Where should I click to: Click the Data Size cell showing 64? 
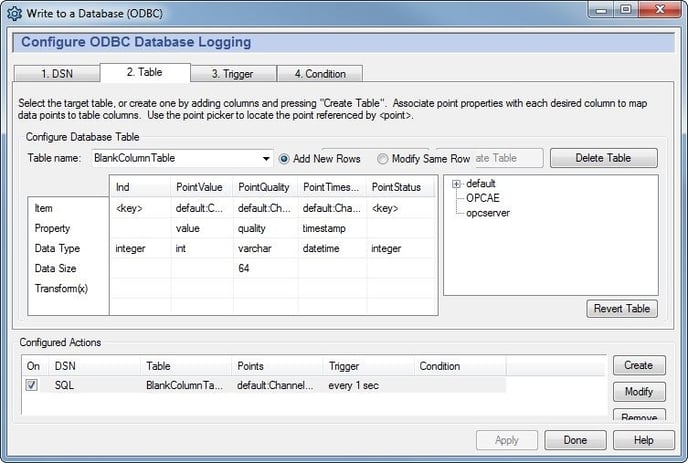(264, 268)
